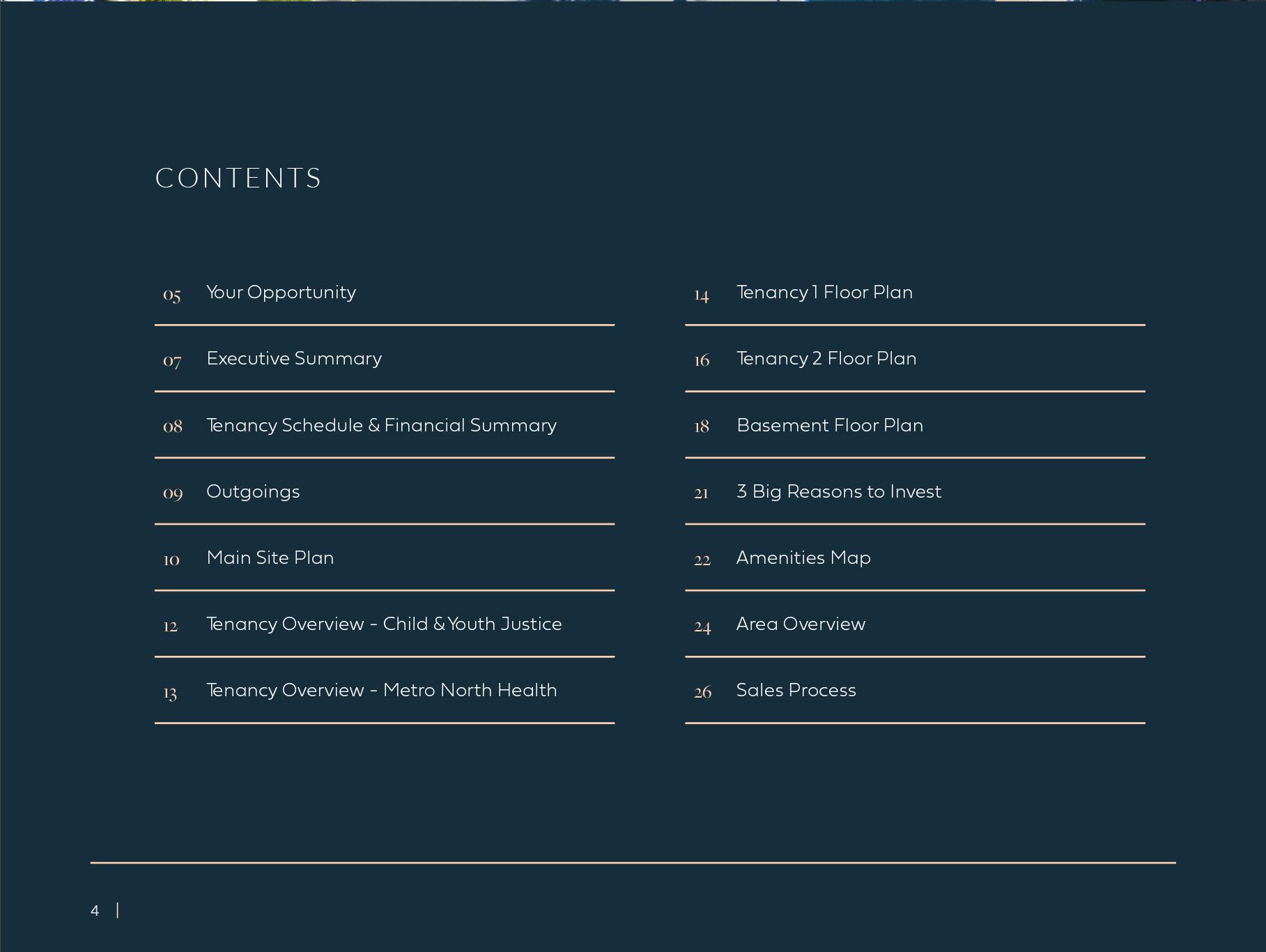Click page number '26' beside Sales Process
Viewport: 1266px width, 952px height.
(x=702, y=692)
